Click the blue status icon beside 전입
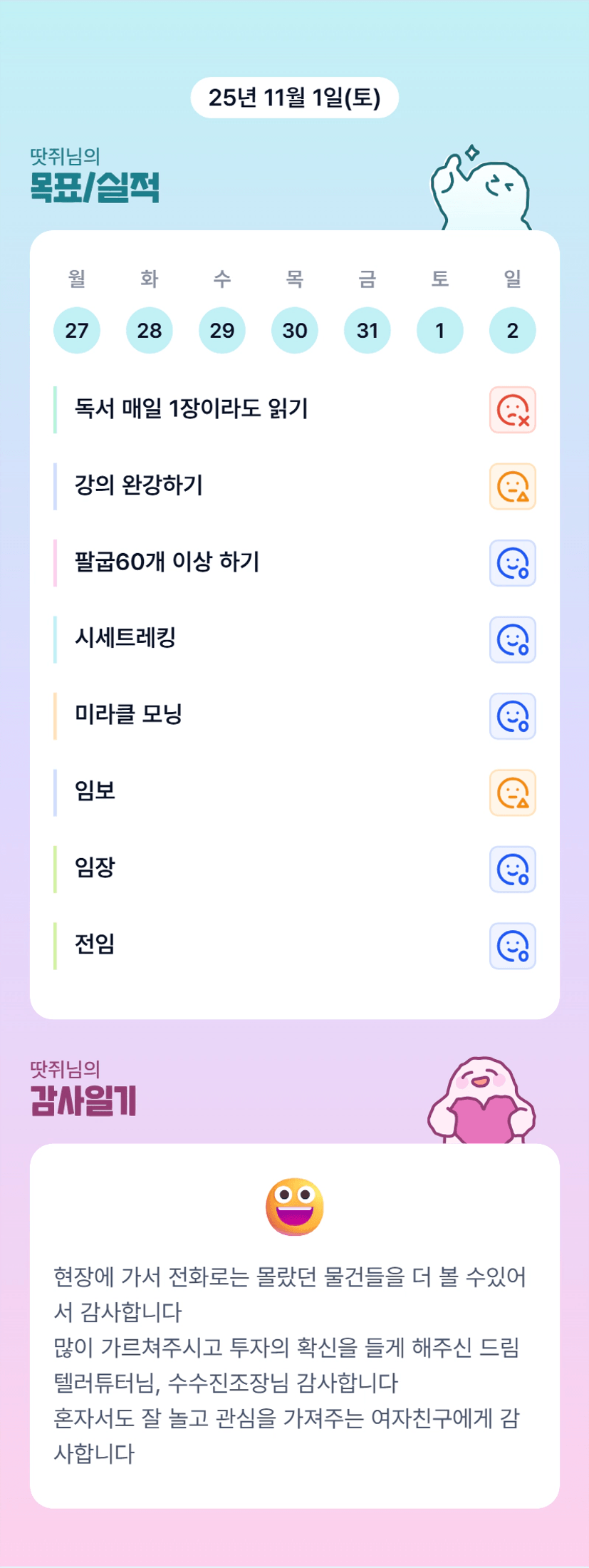This screenshot has width=589, height=1568. pos(512,946)
